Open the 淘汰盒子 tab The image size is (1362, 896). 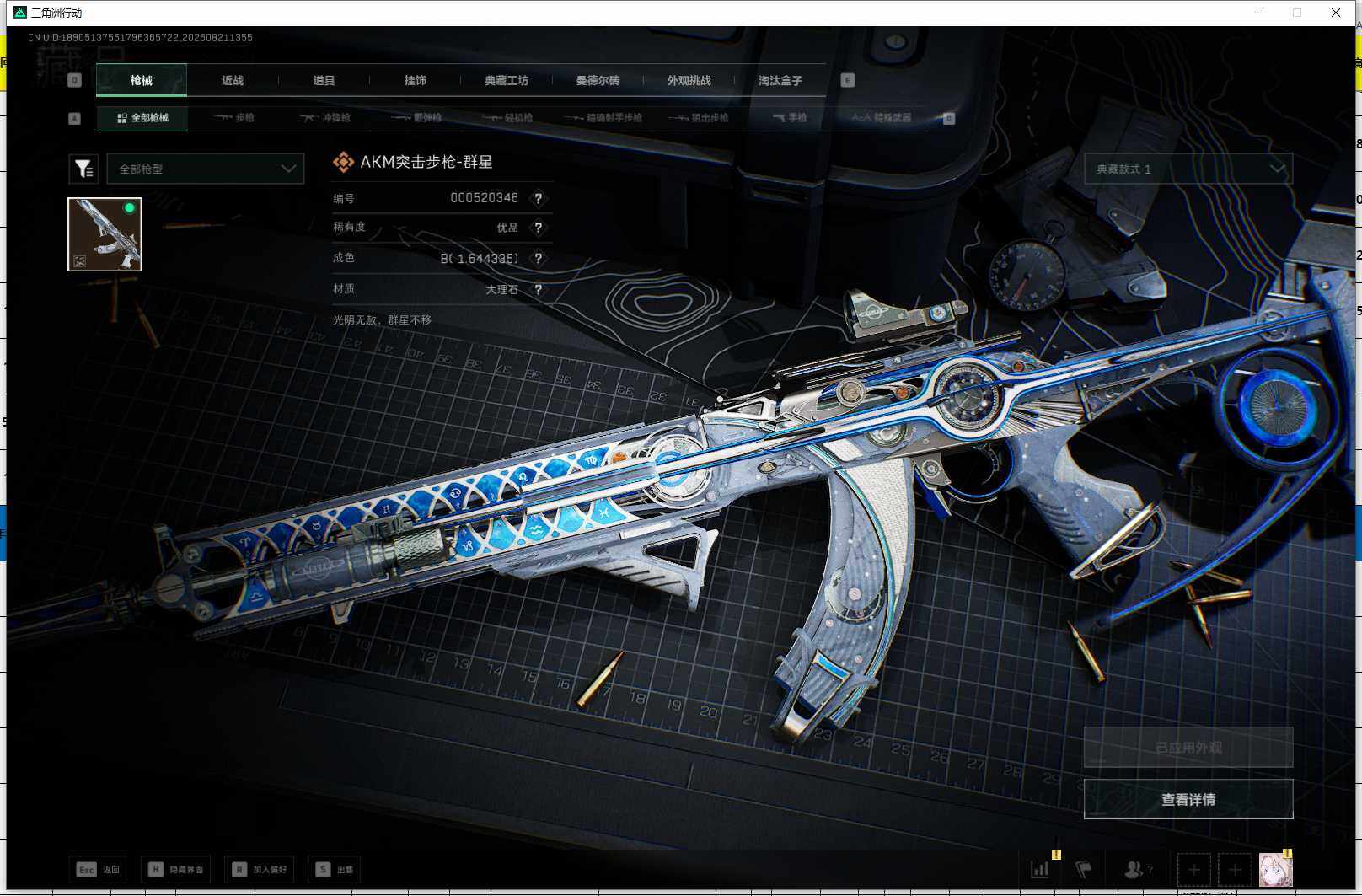(780, 80)
